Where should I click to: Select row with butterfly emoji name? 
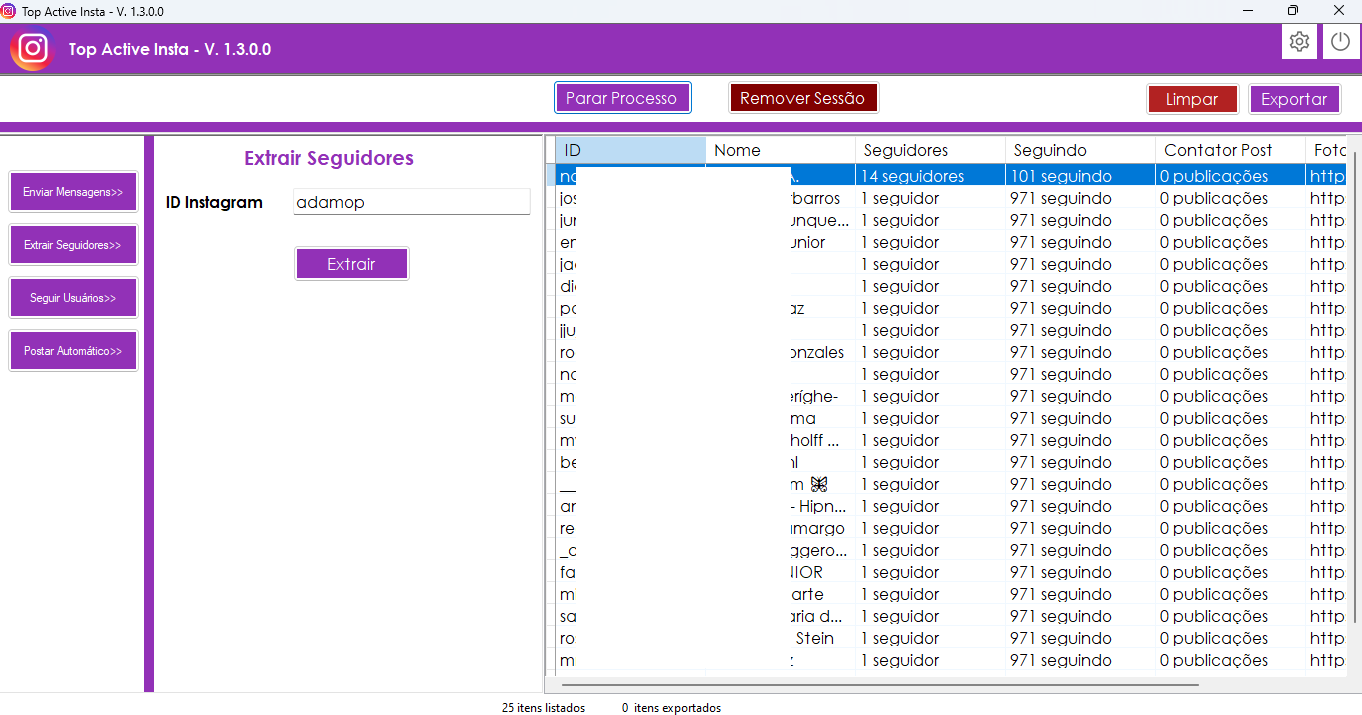(952, 484)
